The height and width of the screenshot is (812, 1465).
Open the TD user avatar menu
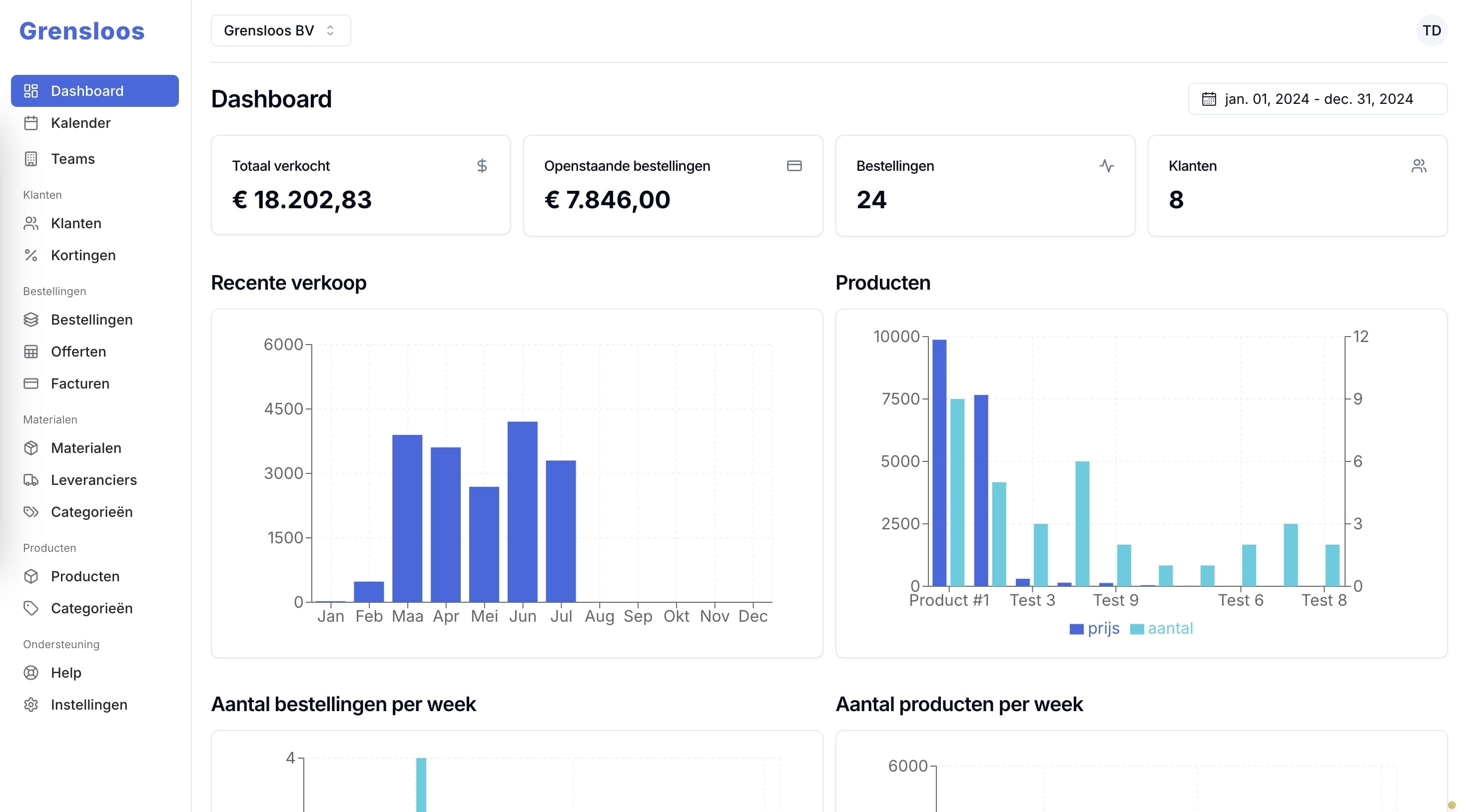point(1431,30)
